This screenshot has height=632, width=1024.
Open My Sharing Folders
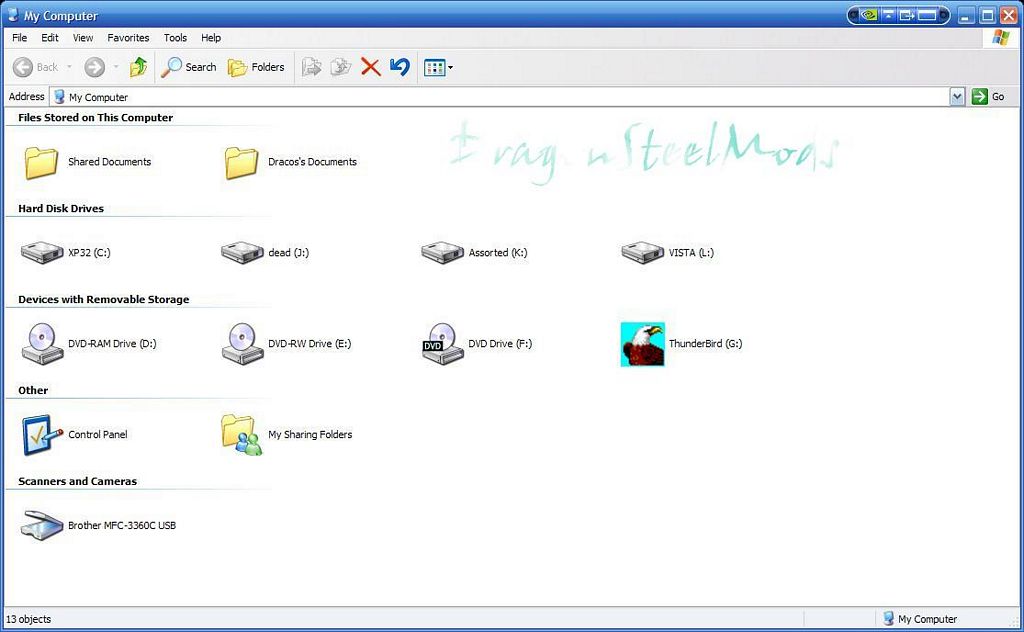click(242, 435)
